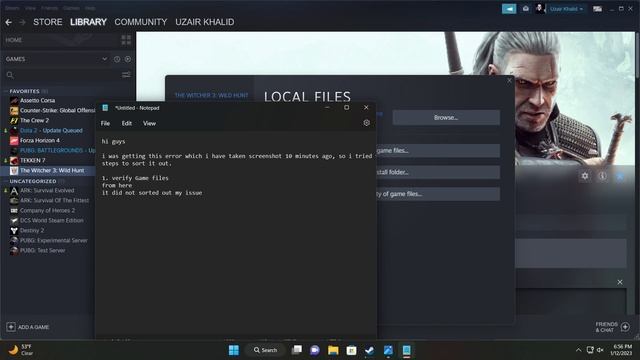Switch library to grid collections view
The width and height of the screenshot is (640, 360).
[x=126, y=40]
